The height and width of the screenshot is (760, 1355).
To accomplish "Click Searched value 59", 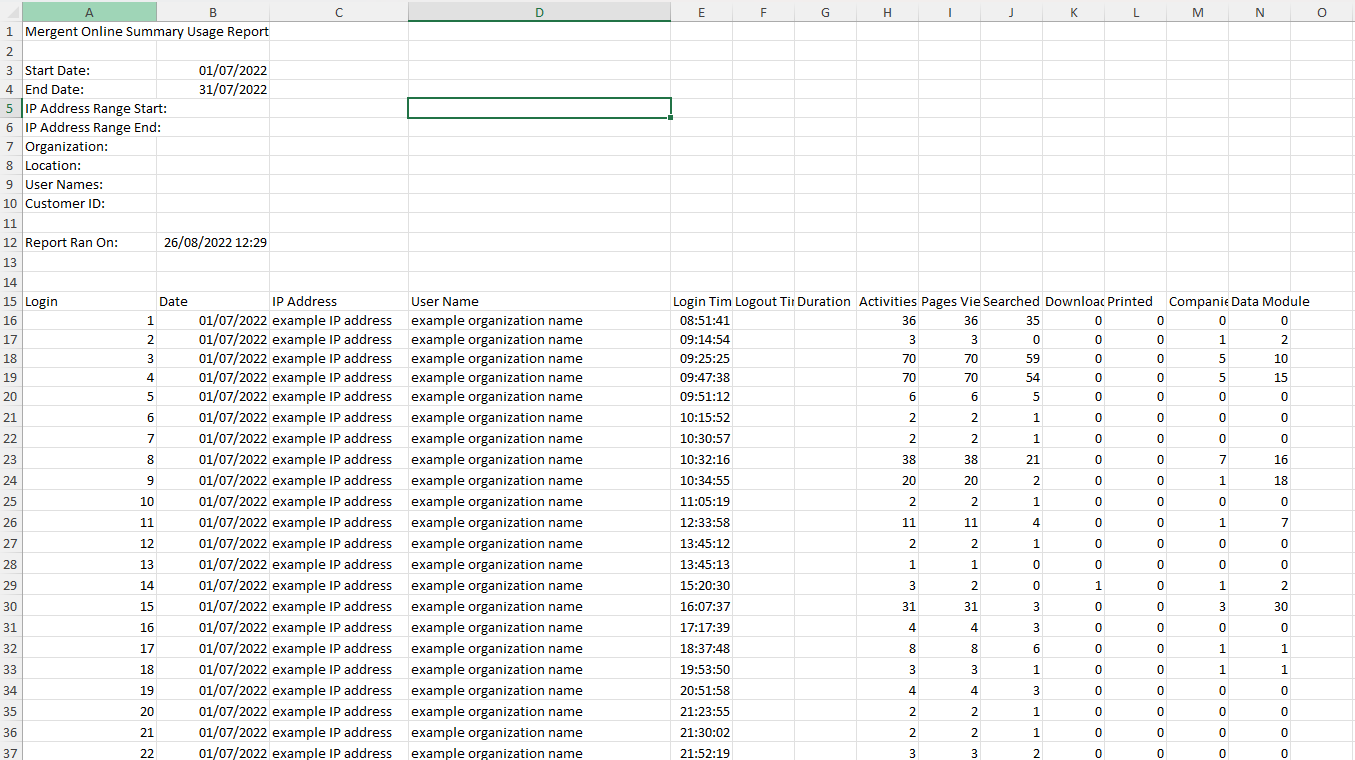I will (x=1012, y=358).
